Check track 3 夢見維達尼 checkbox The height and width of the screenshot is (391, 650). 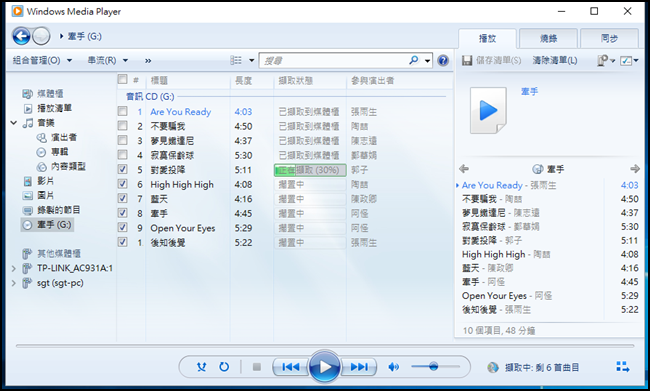[x=122, y=140]
